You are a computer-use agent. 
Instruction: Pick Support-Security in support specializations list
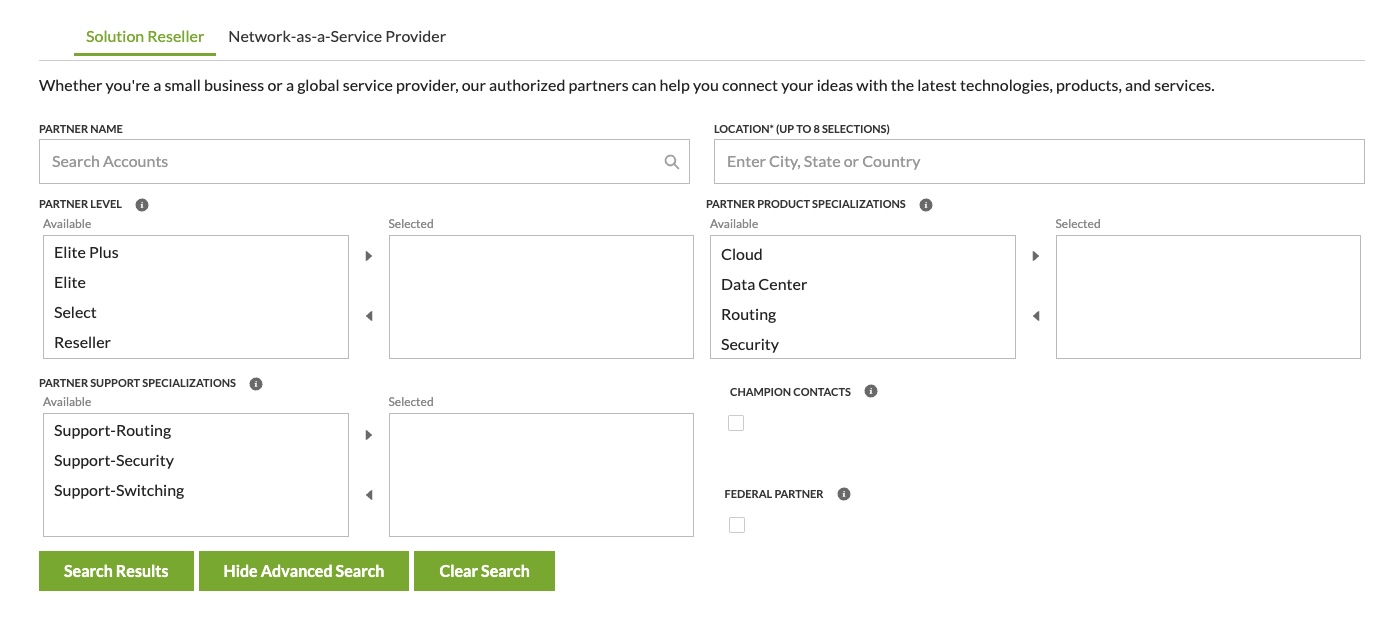click(x=114, y=461)
